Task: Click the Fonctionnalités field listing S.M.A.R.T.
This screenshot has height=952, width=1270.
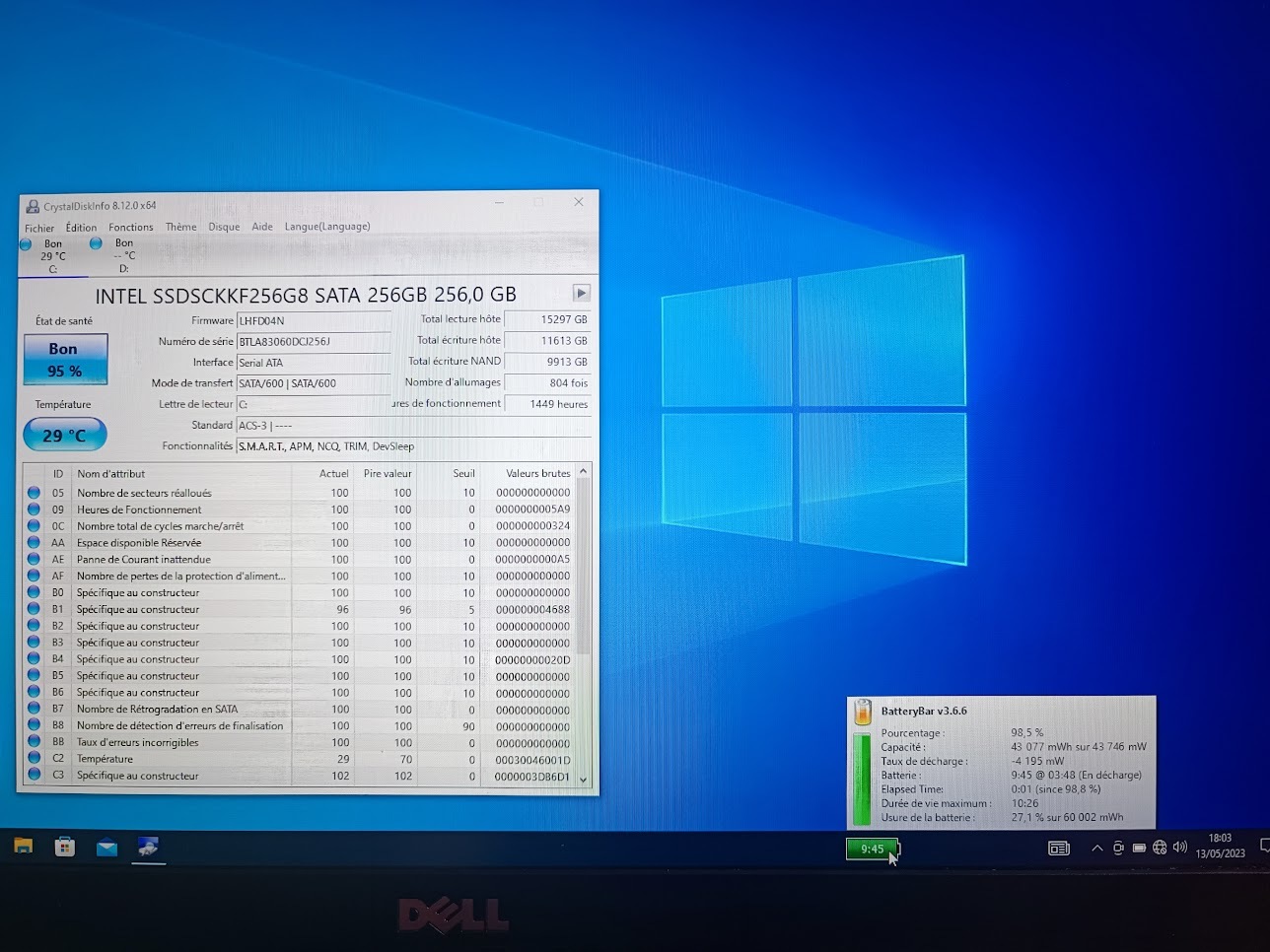Action: [x=414, y=446]
